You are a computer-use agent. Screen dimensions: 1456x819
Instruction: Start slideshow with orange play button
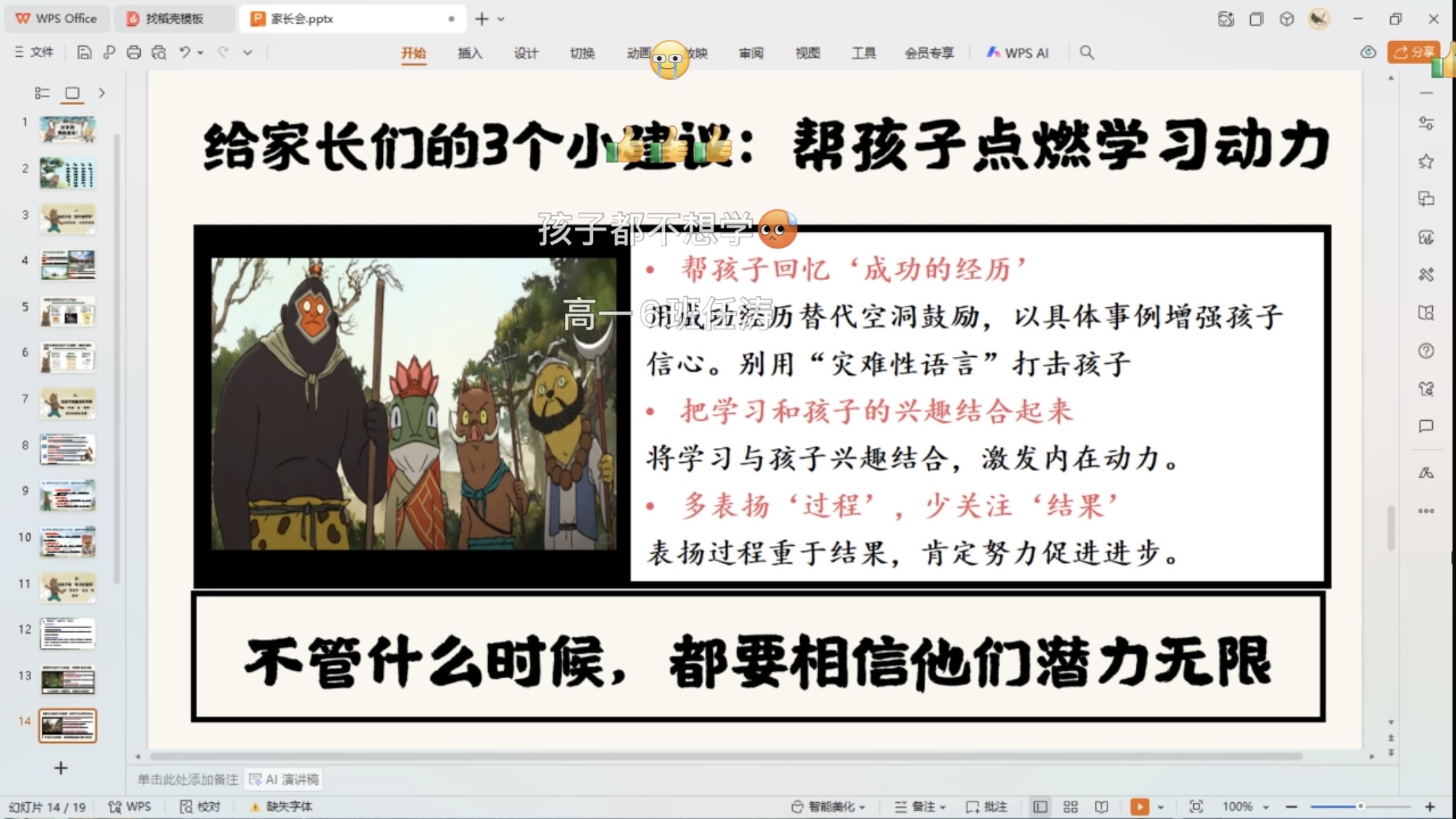1139,806
